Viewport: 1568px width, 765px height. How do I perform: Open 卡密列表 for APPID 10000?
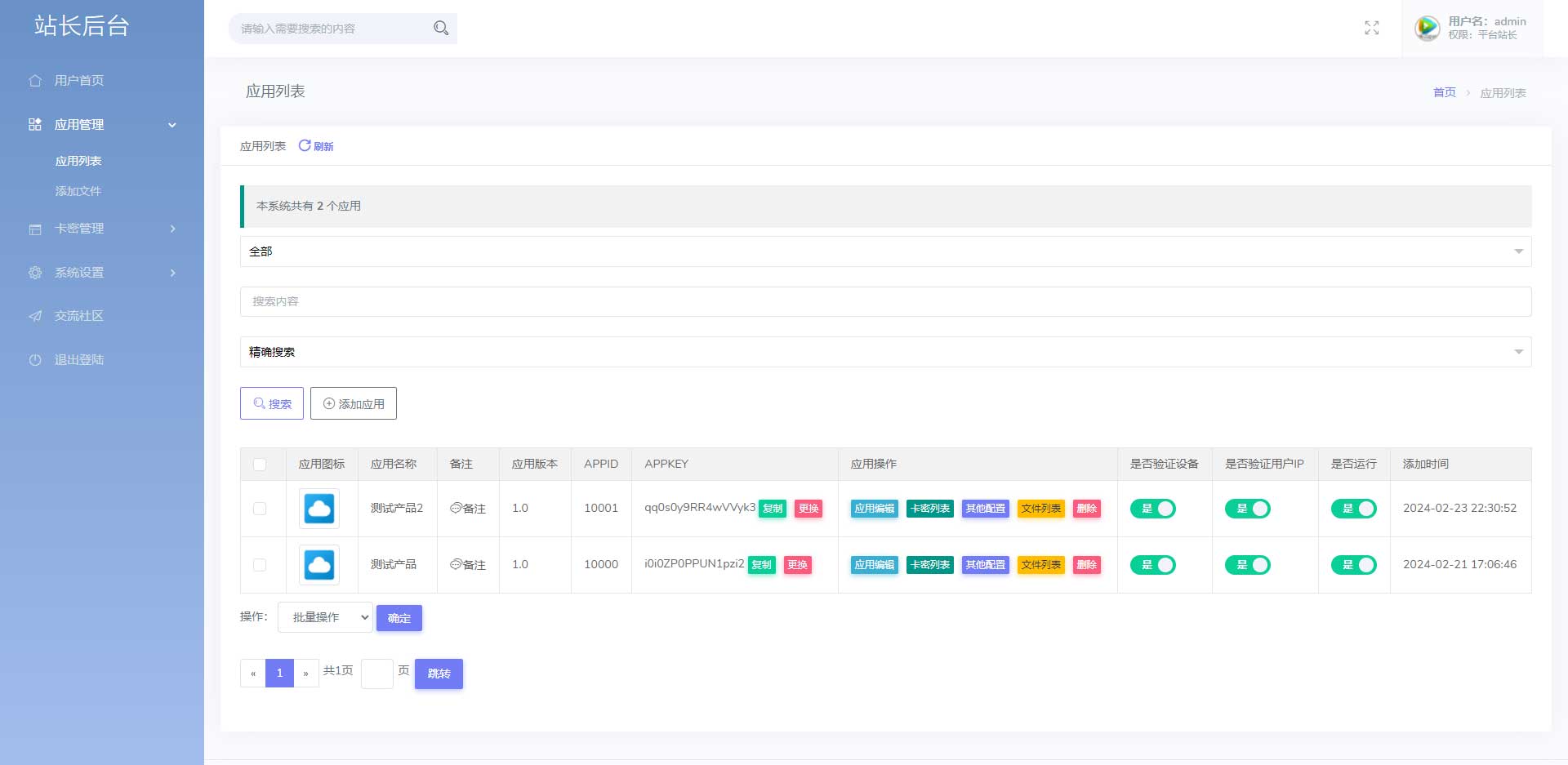[930, 565]
